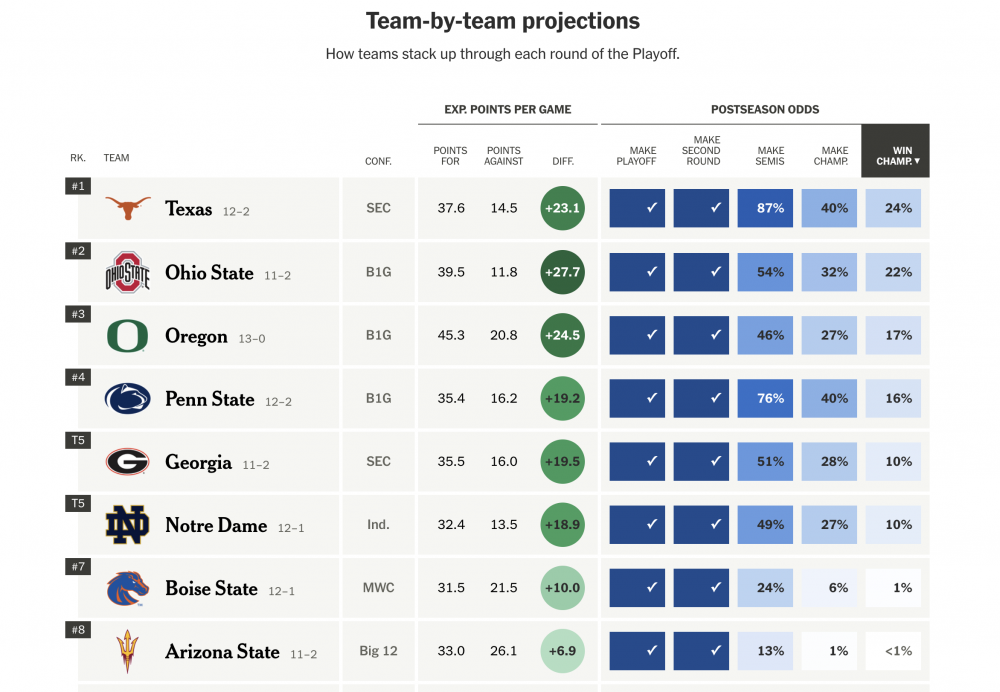Click the Points For column header

450,155
